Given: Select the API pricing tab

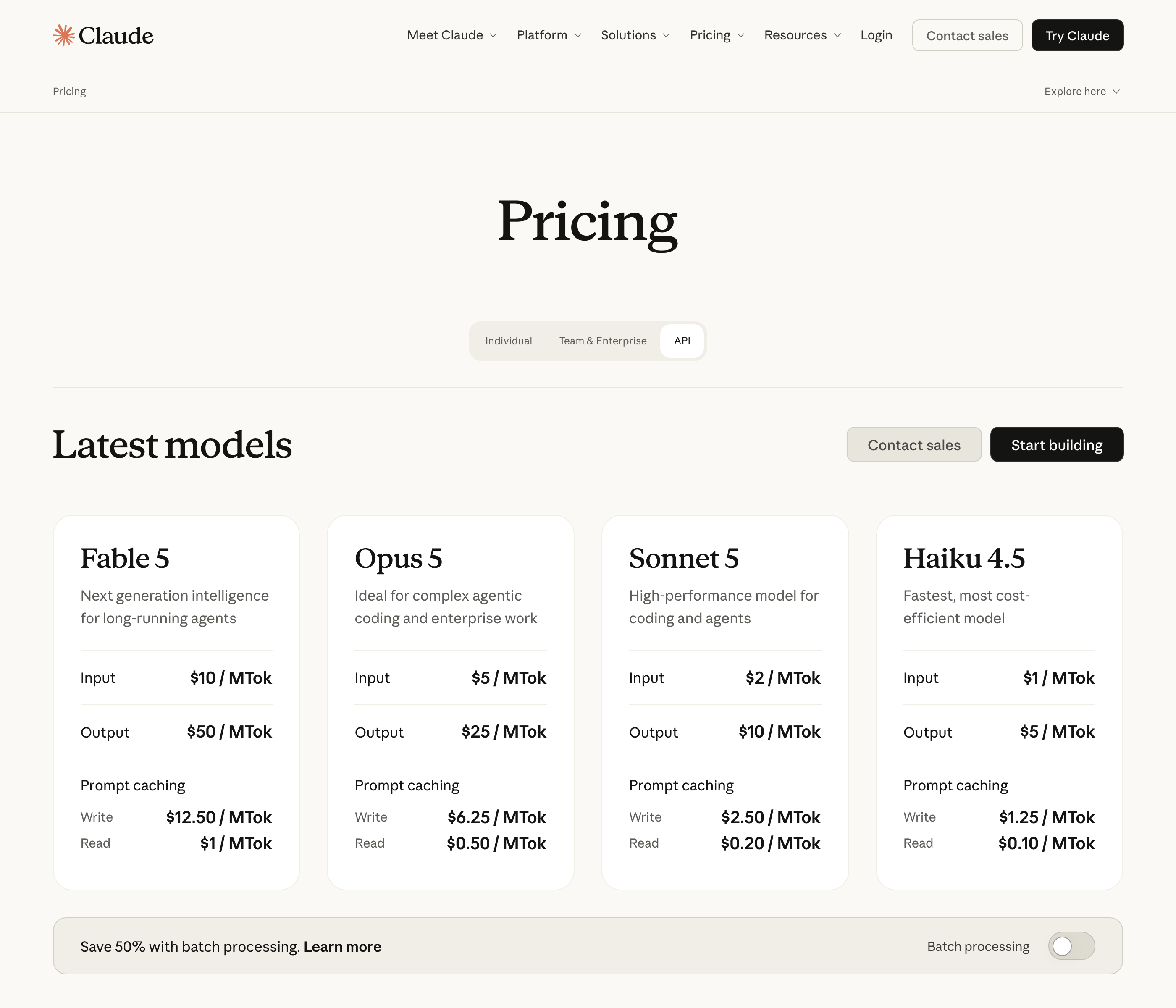Looking at the screenshot, I should tap(682, 341).
